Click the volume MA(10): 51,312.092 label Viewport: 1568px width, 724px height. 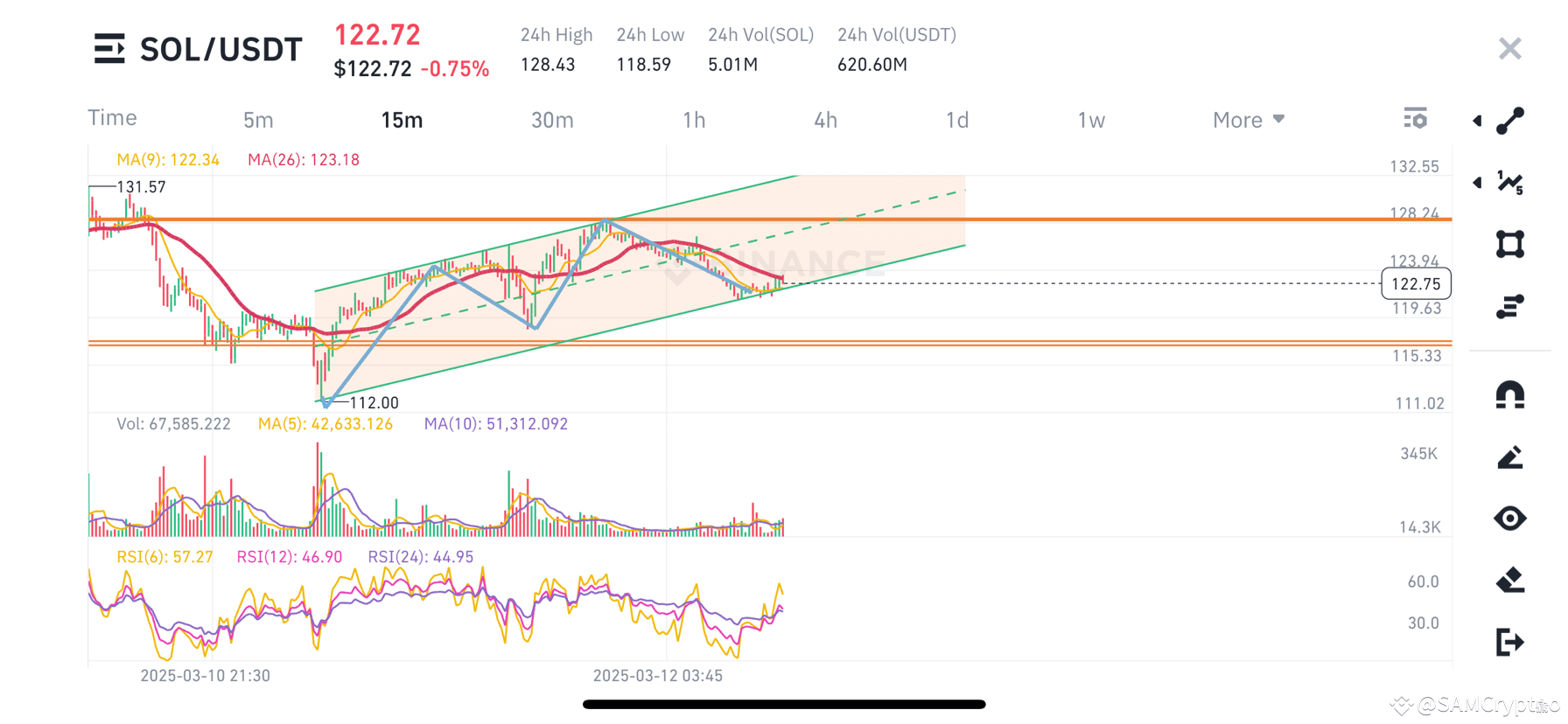pos(496,424)
